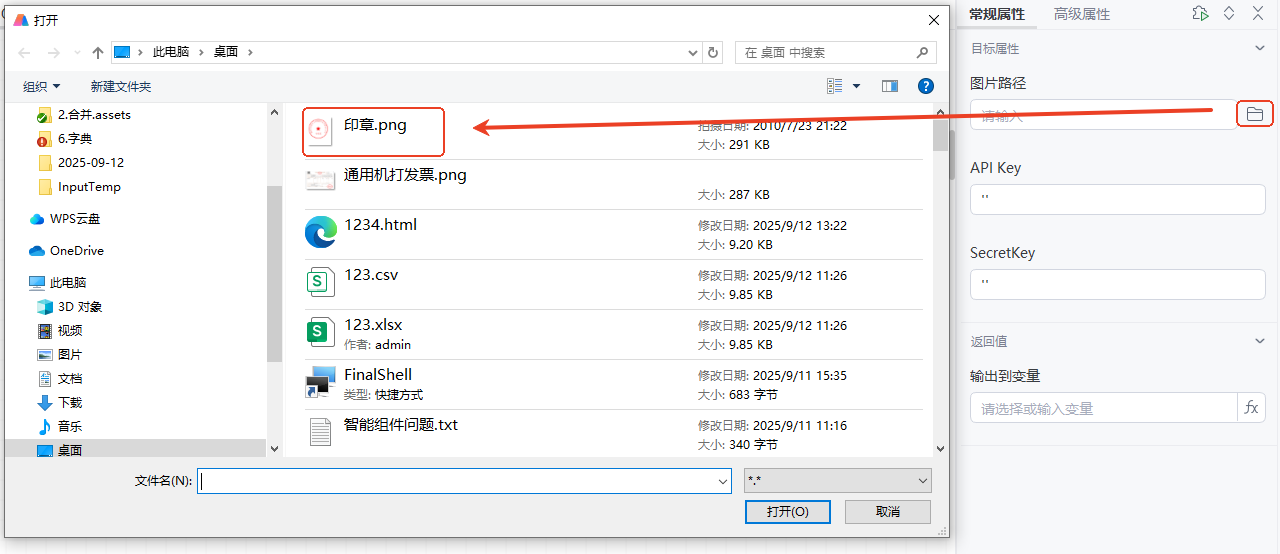Click 新建文件夹 in the toolbar

pyautogui.click(x=121, y=86)
